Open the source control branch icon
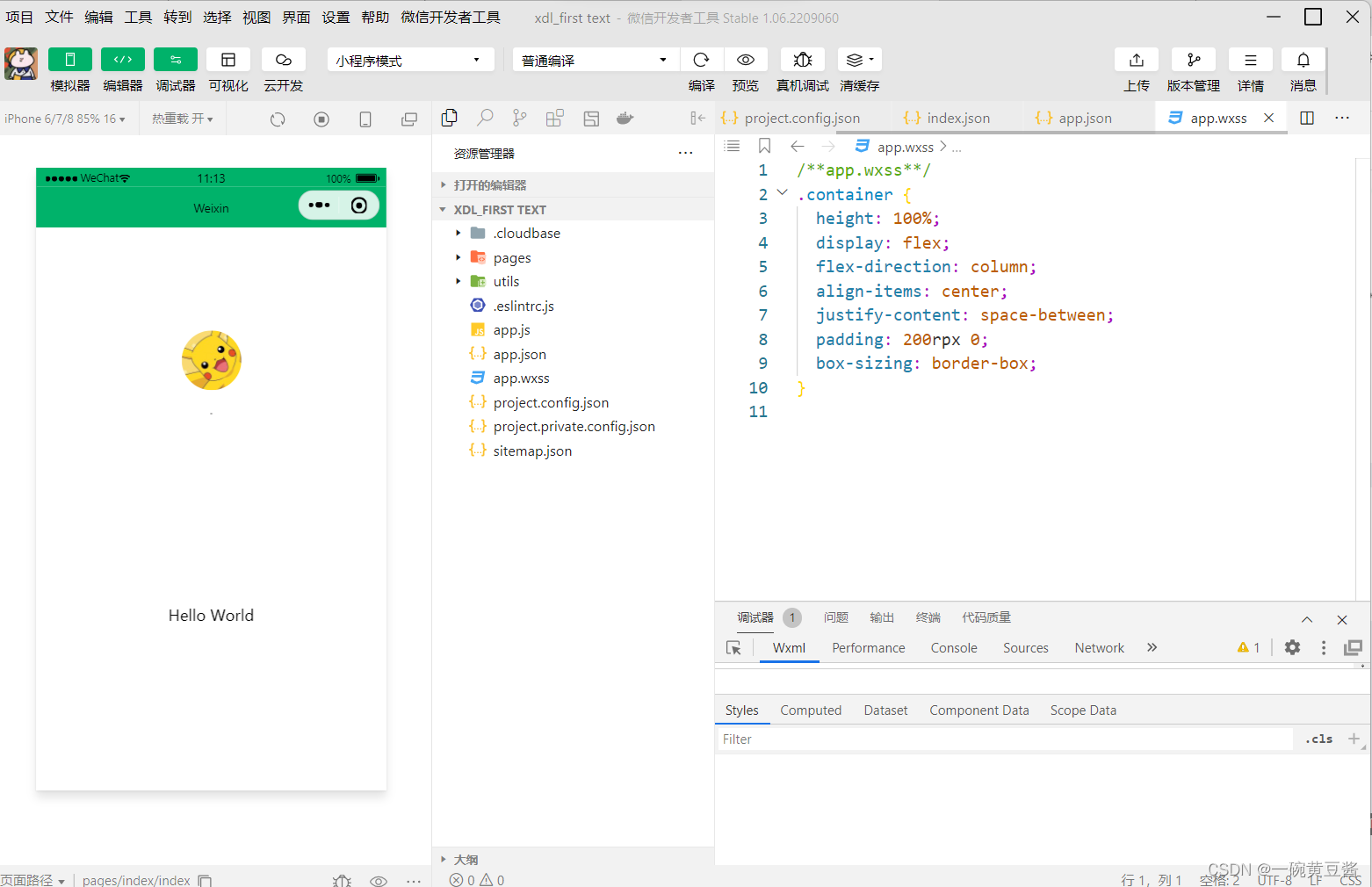 tap(520, 118)
